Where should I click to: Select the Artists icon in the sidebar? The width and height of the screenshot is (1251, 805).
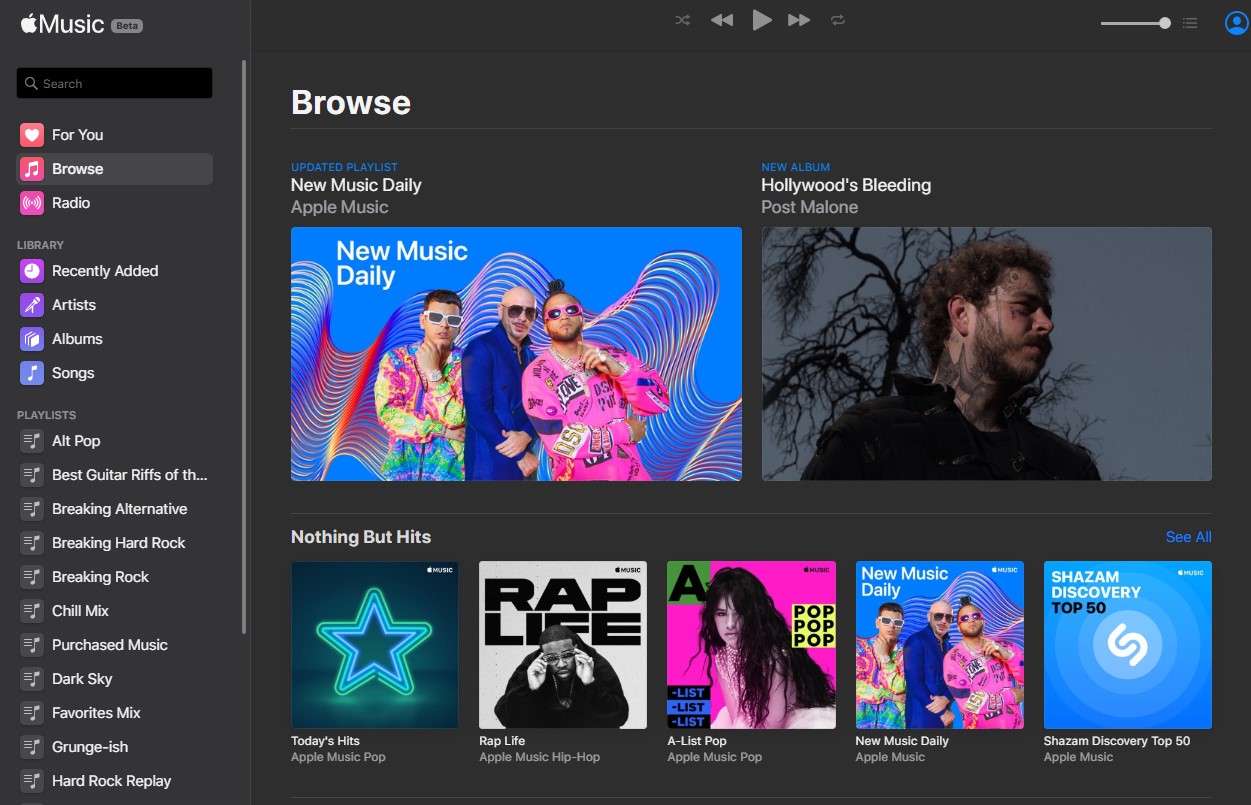point(31,304)
